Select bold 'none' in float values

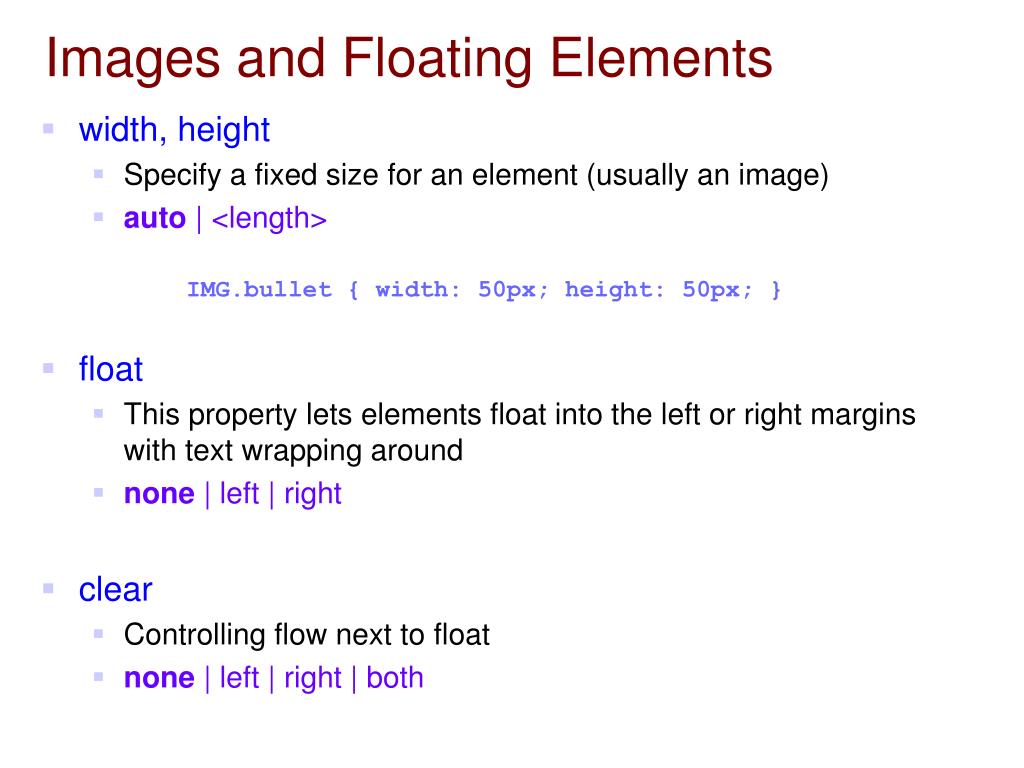[159, 494]
